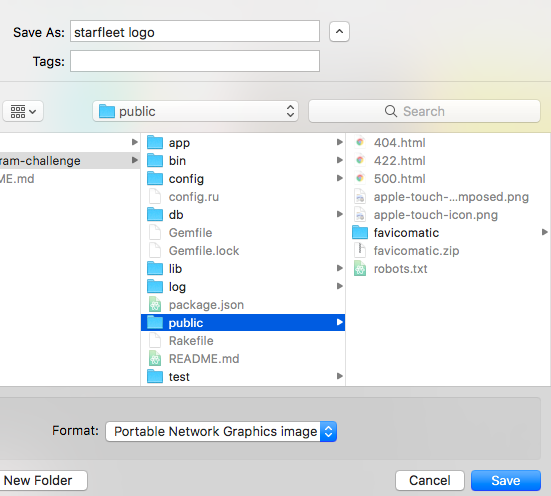Click the Save As filename field
This screenshot has width=551, height=496.
tap(195, 32)
